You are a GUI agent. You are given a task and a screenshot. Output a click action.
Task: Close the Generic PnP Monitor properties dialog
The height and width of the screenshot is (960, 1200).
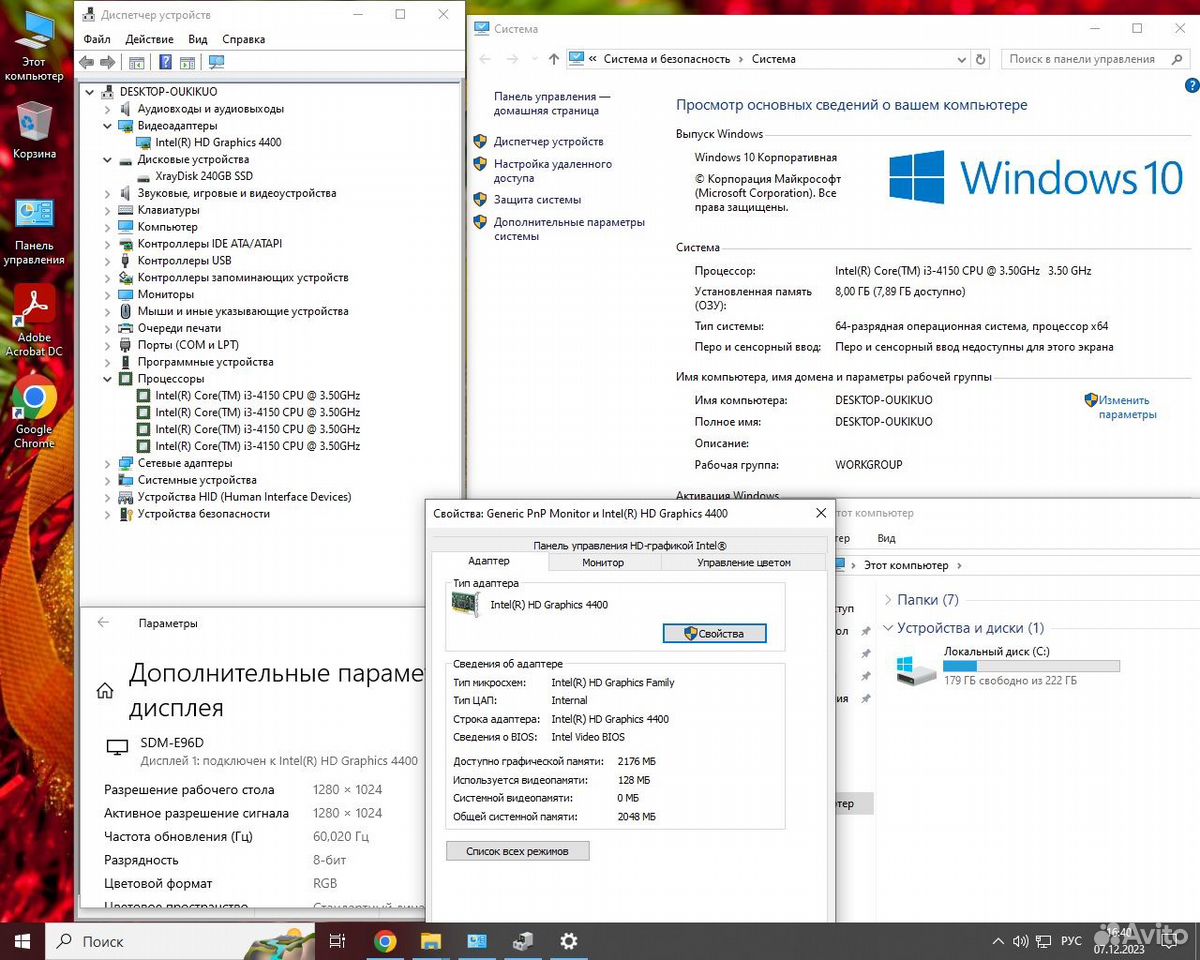pos(821,513)
